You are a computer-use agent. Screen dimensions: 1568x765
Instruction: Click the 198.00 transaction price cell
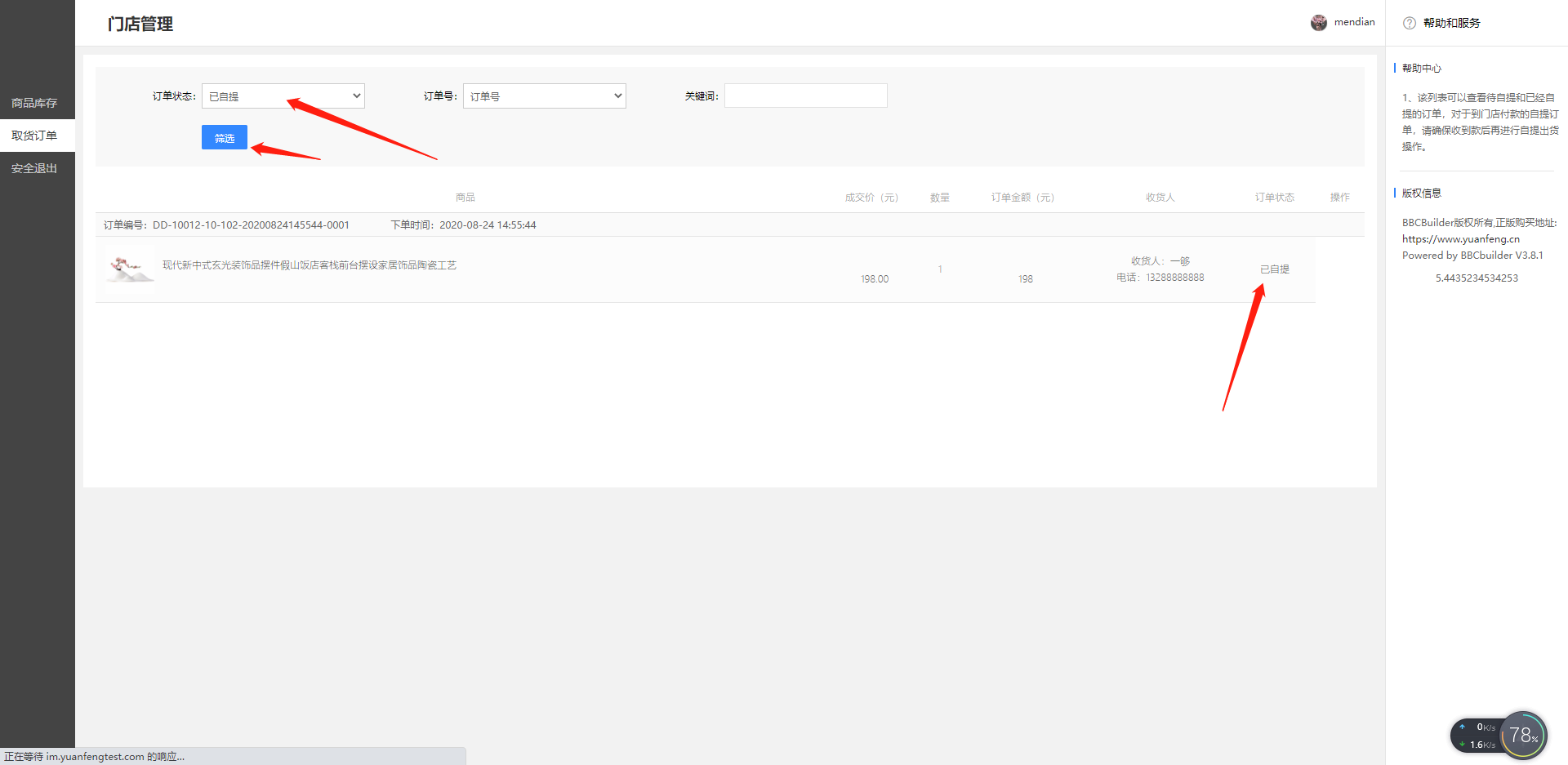coord(875,279)
